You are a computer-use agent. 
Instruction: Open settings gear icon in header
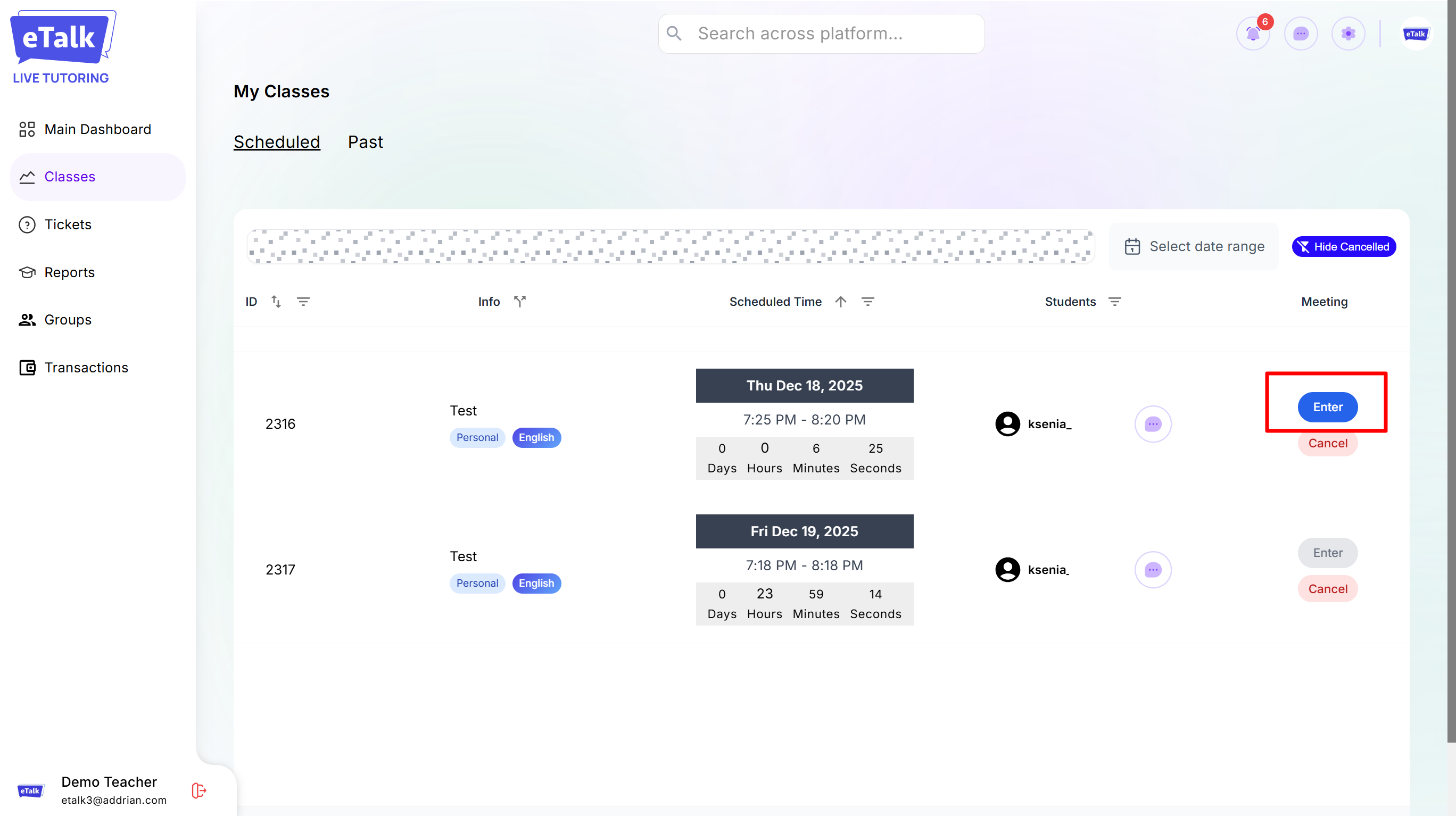(1348, 34)
